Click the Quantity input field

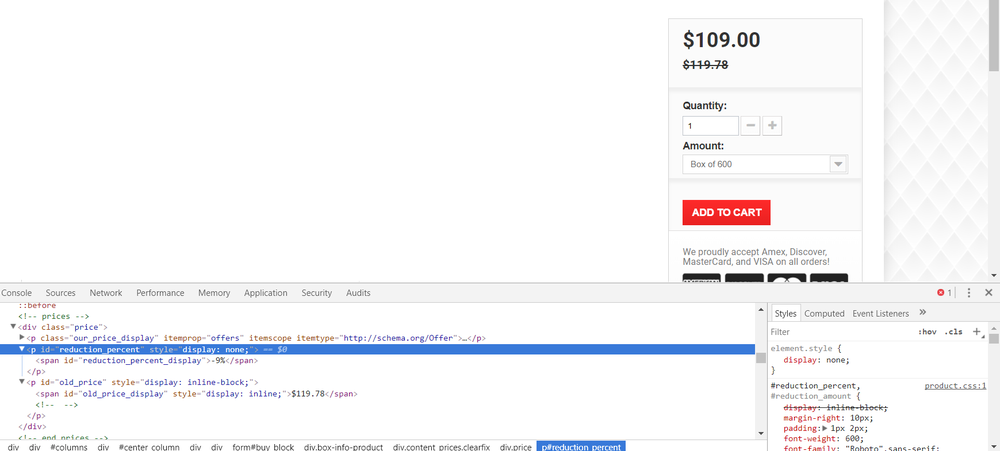click(x=710, y=126)
